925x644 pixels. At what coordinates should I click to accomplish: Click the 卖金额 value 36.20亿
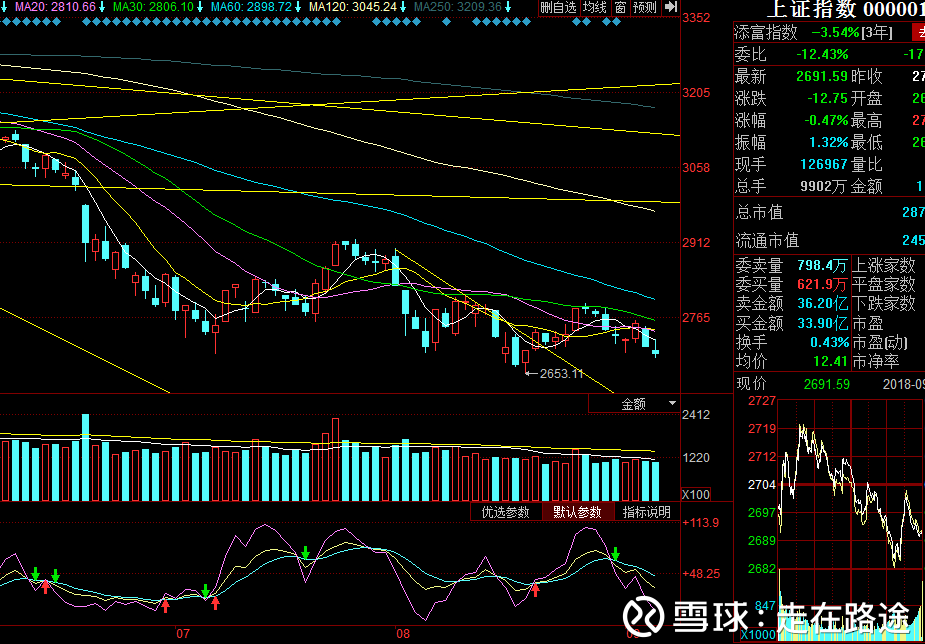pyautogui.click(x=823, y=304)
